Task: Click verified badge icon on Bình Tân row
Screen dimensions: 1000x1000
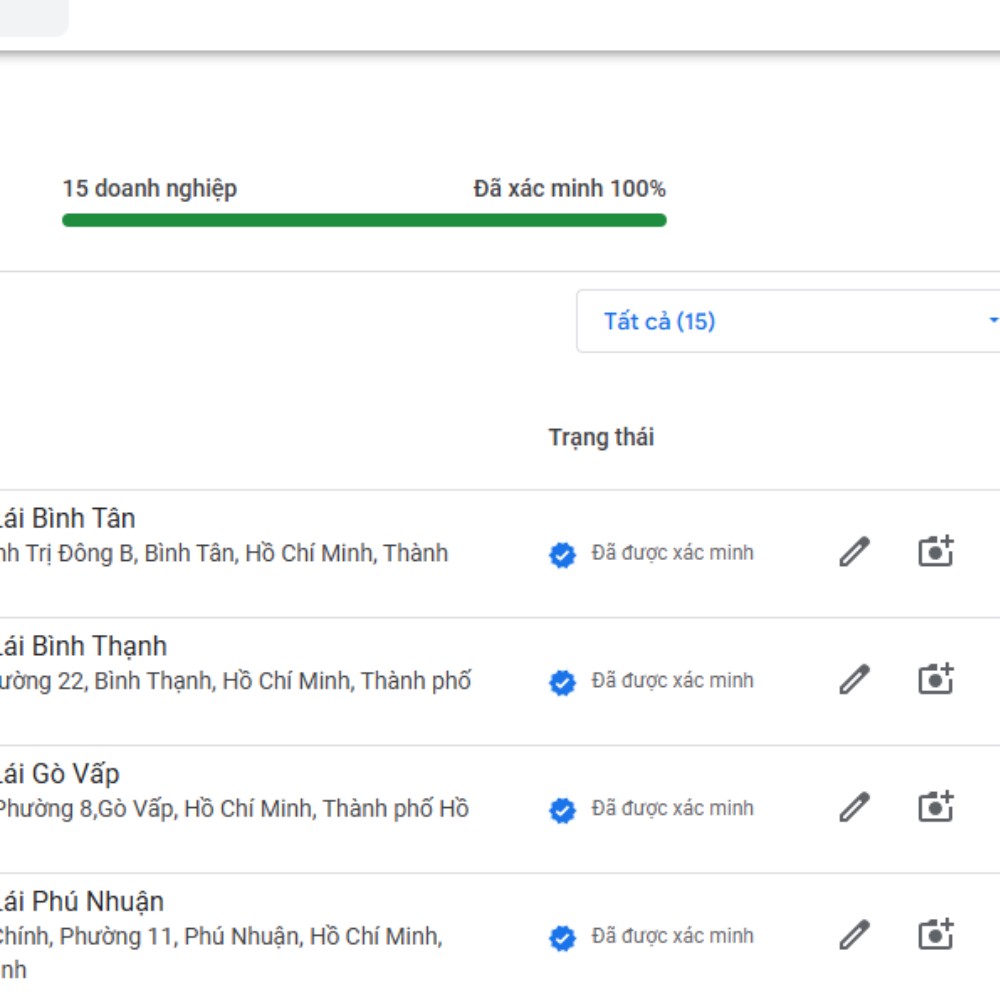Action: click(x=563, y=555)
